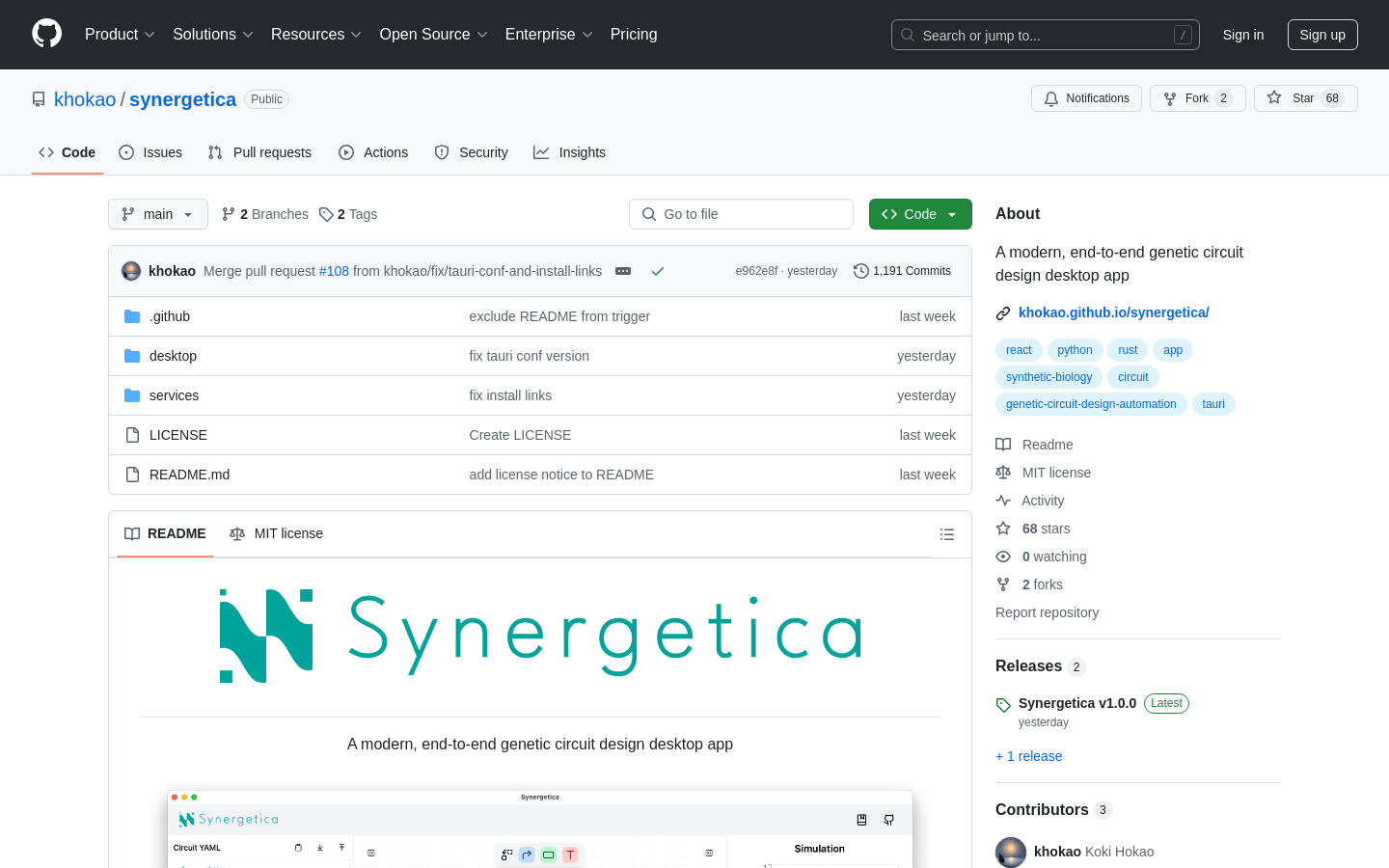Image resolution: width=1389 pixels, height=868 pixels.
Task: Focus the Search or jump to field
Action: click(1046, 35)
